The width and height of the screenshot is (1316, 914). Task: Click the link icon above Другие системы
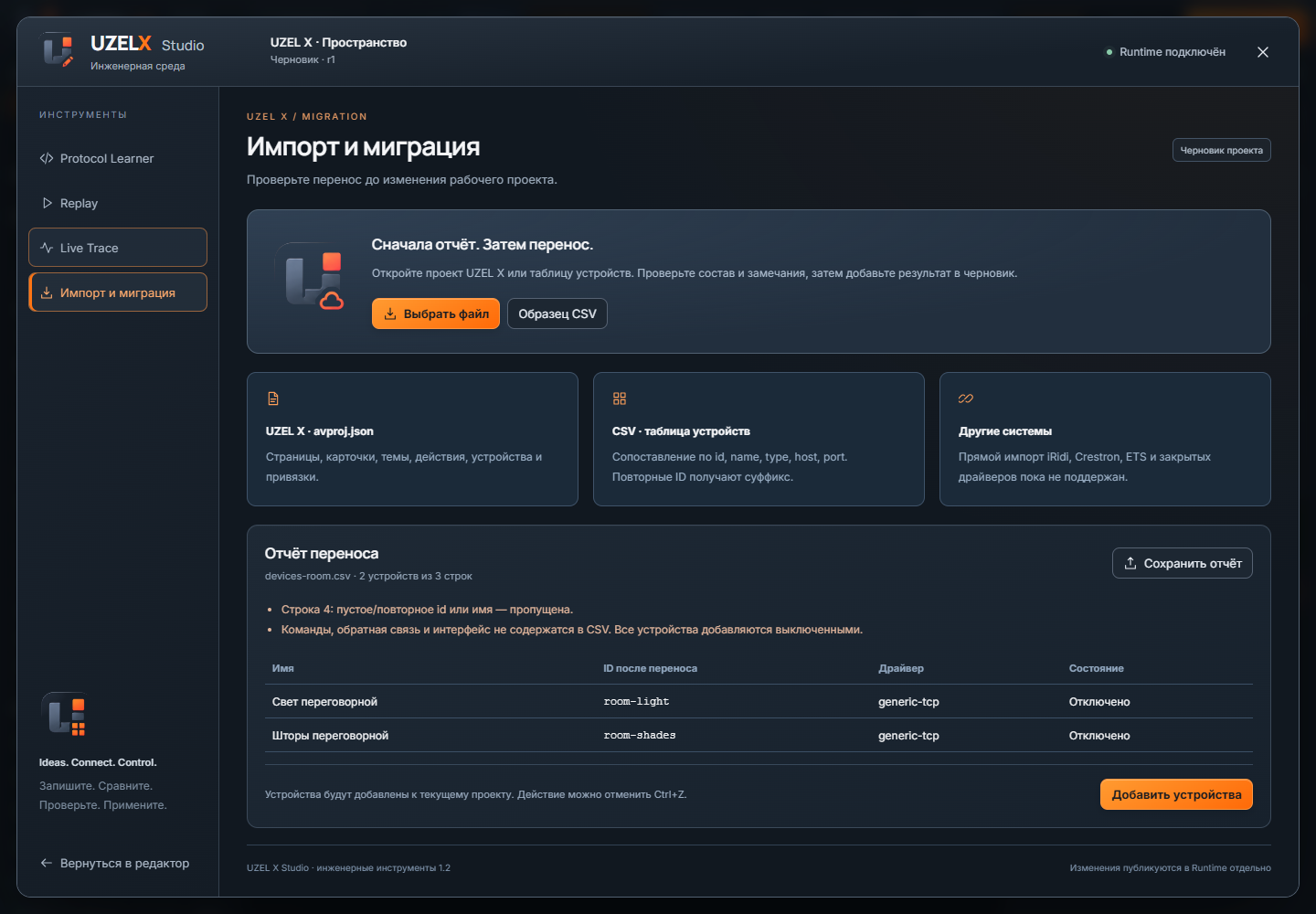tap(966, 399)
